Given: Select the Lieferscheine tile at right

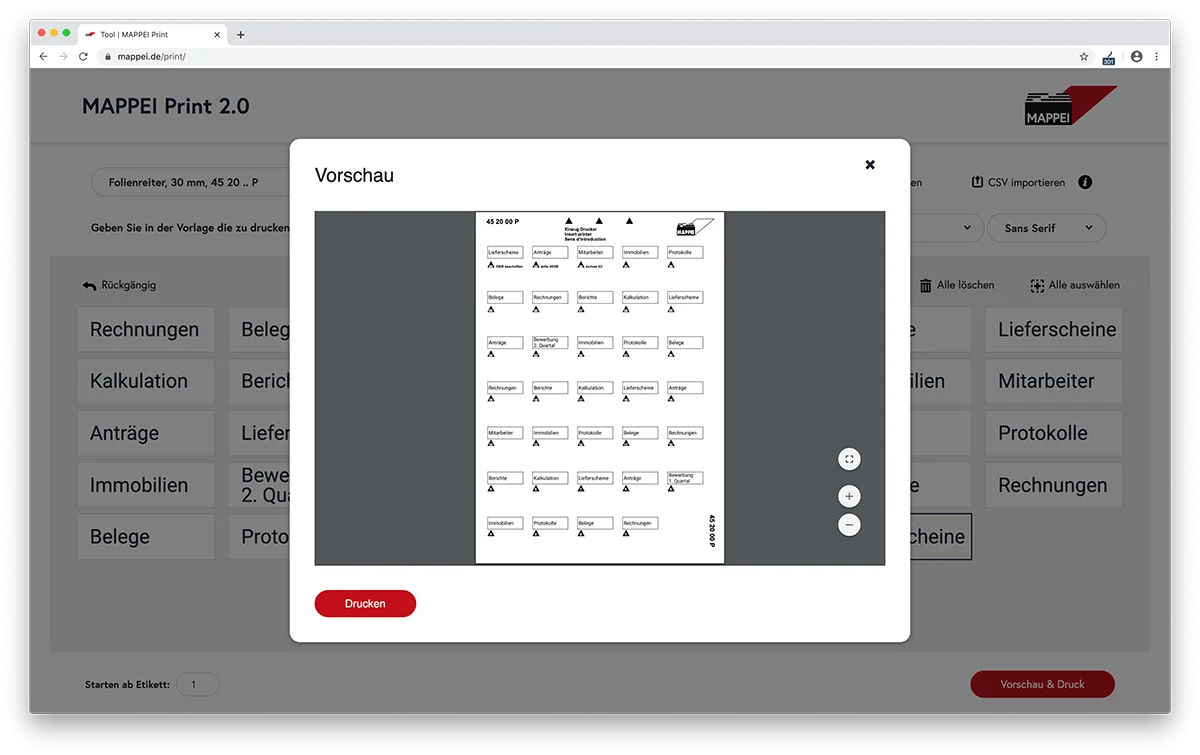Looking at the screenshot, I should coord(1054,330).
